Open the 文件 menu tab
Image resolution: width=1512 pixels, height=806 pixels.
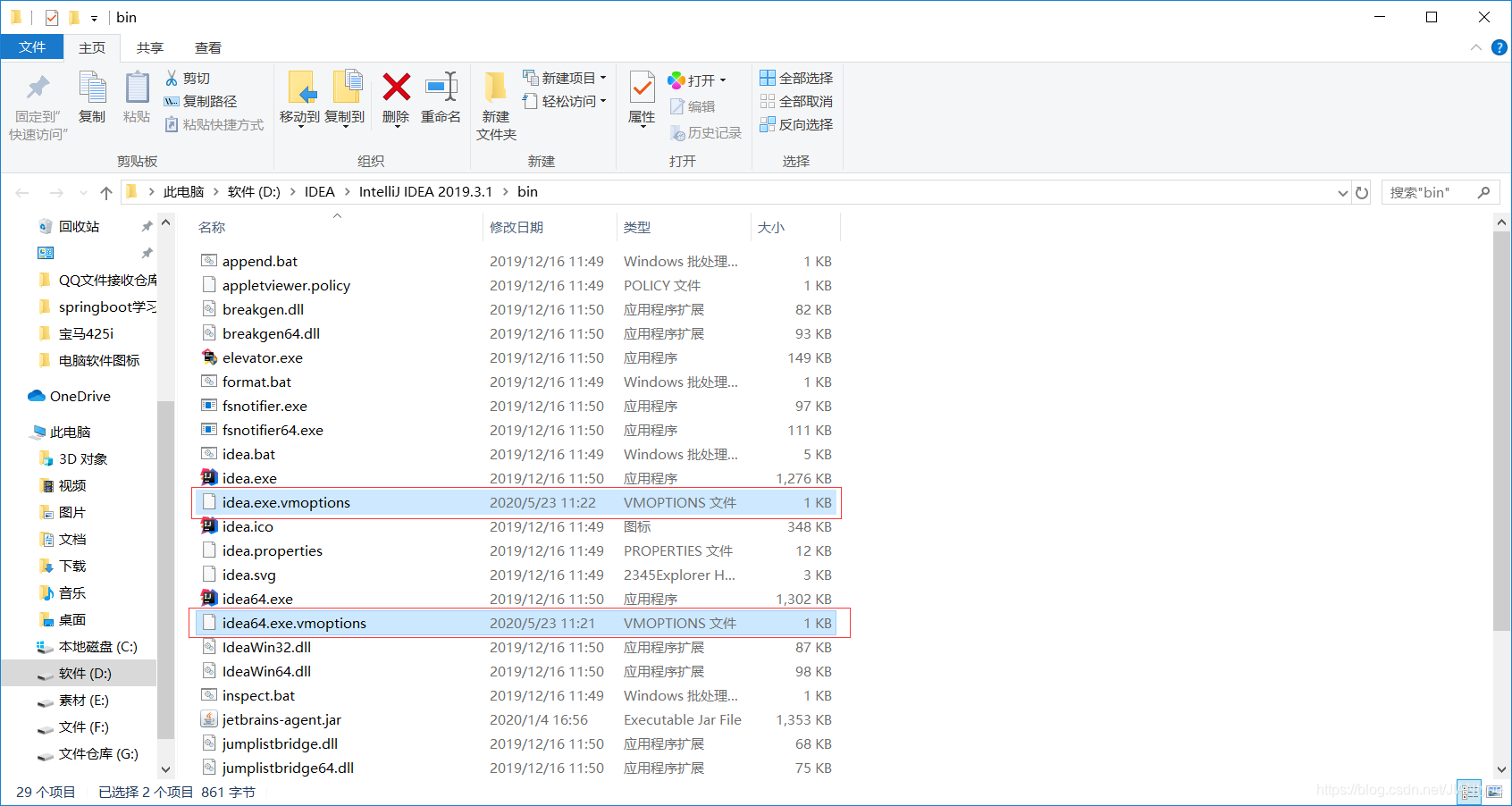point(32,47)
